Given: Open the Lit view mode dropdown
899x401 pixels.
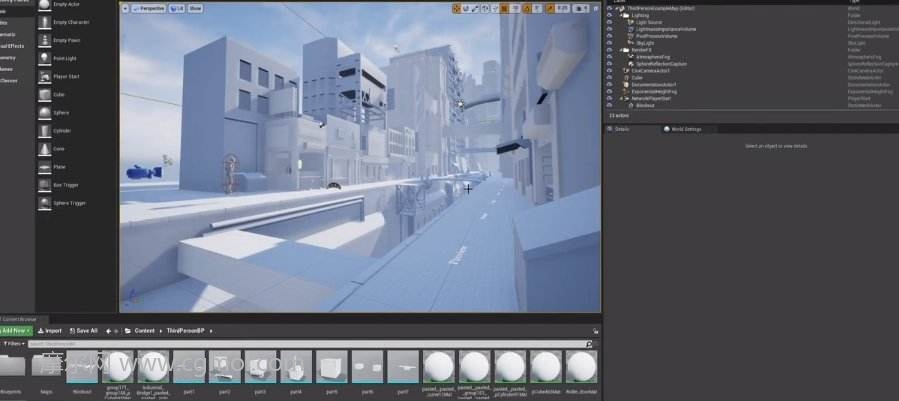Looking at the screenshot, I should point(177,9).
